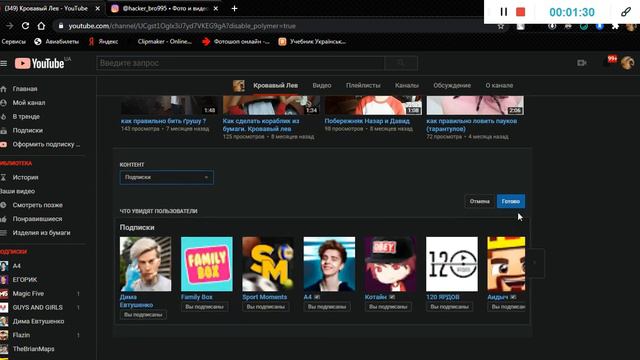Open A4 channel in sidebar subscriptions

click(x=16, y=266)
